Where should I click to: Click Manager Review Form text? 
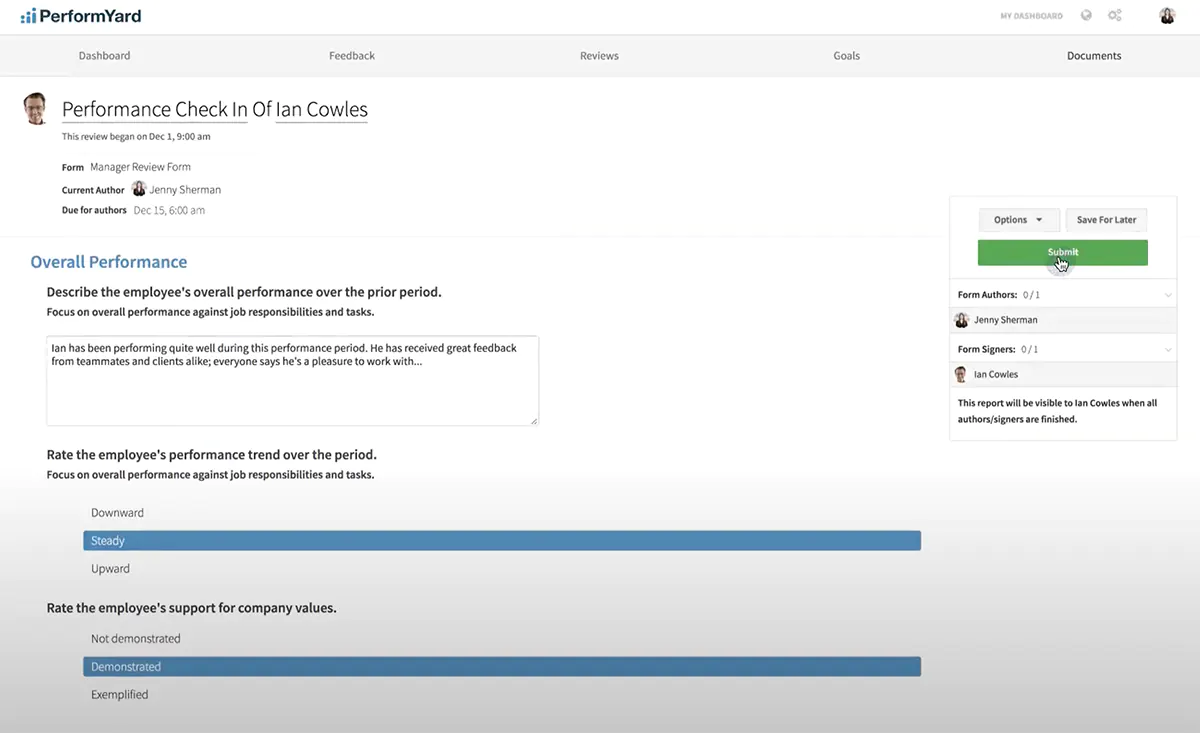pyautogui.click(x=140, y=167)
